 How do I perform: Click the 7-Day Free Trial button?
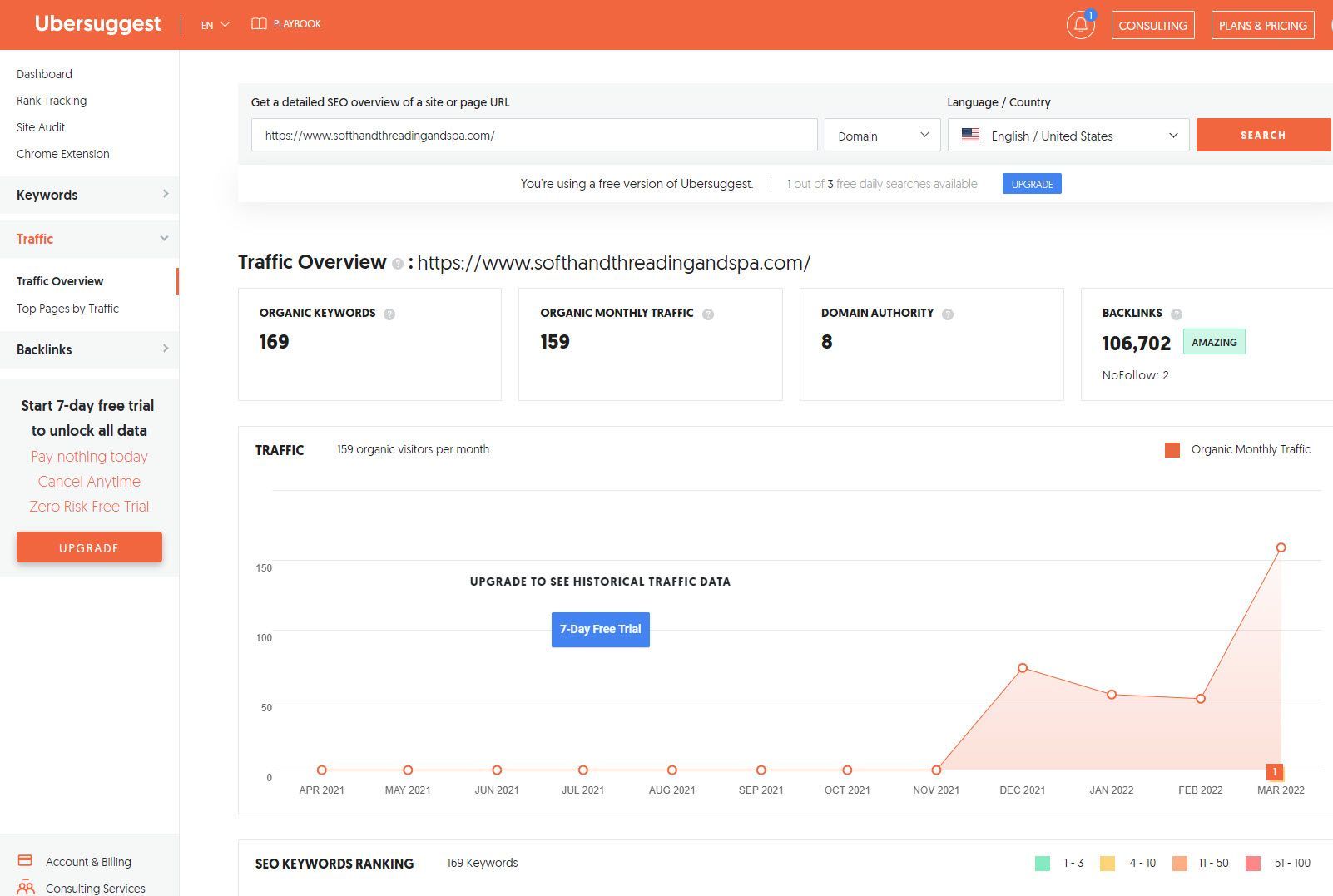click(x=600, y=629)
